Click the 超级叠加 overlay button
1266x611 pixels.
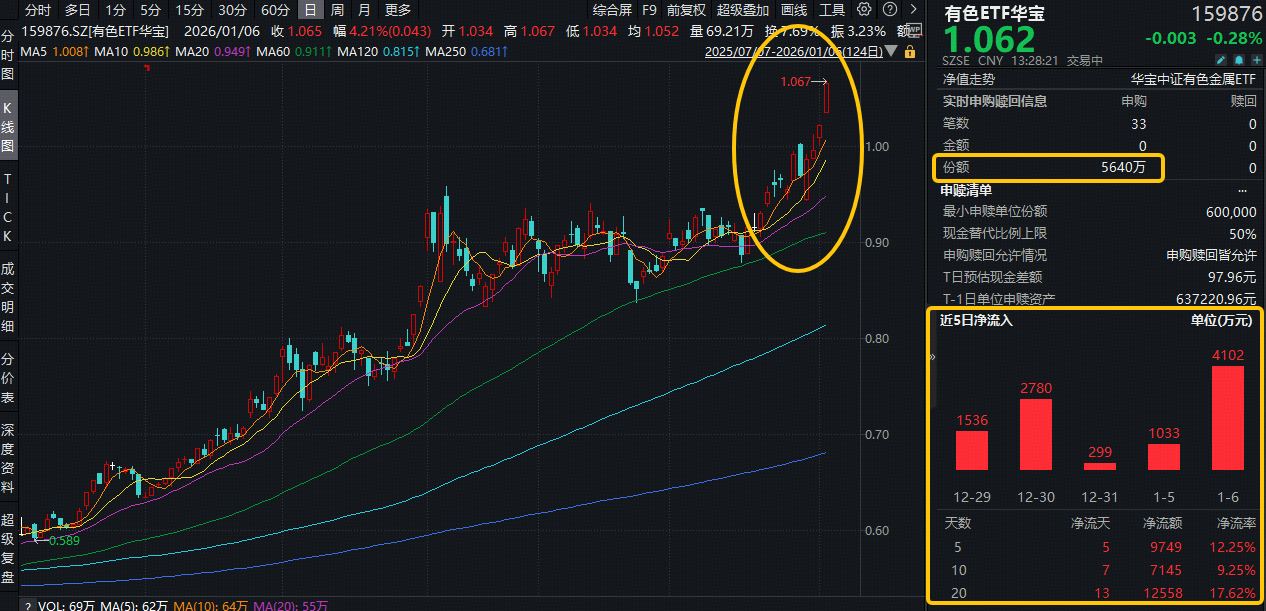pos(743,10)
